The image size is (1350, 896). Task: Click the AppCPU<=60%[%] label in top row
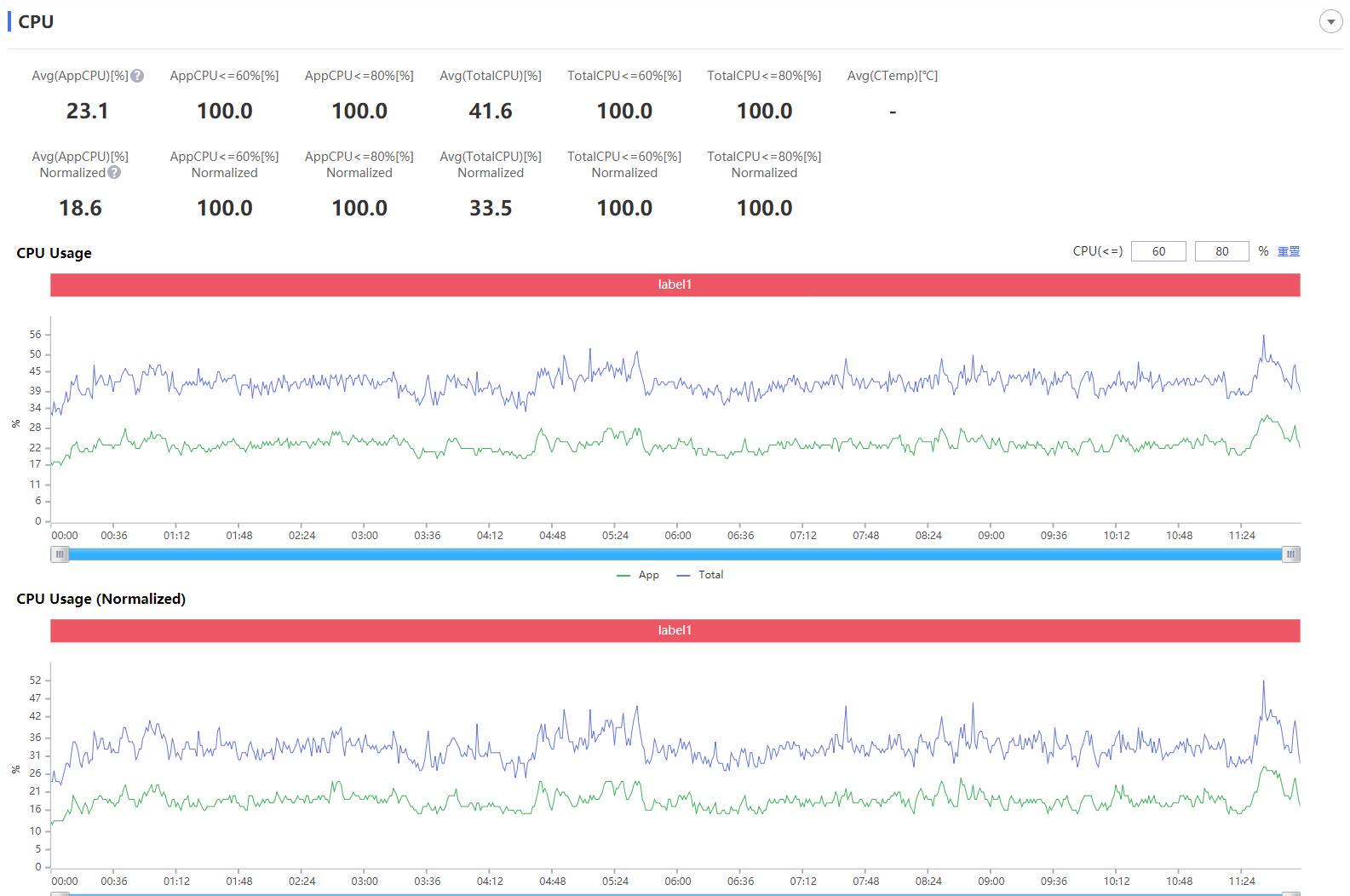click(x=224, y=76)
